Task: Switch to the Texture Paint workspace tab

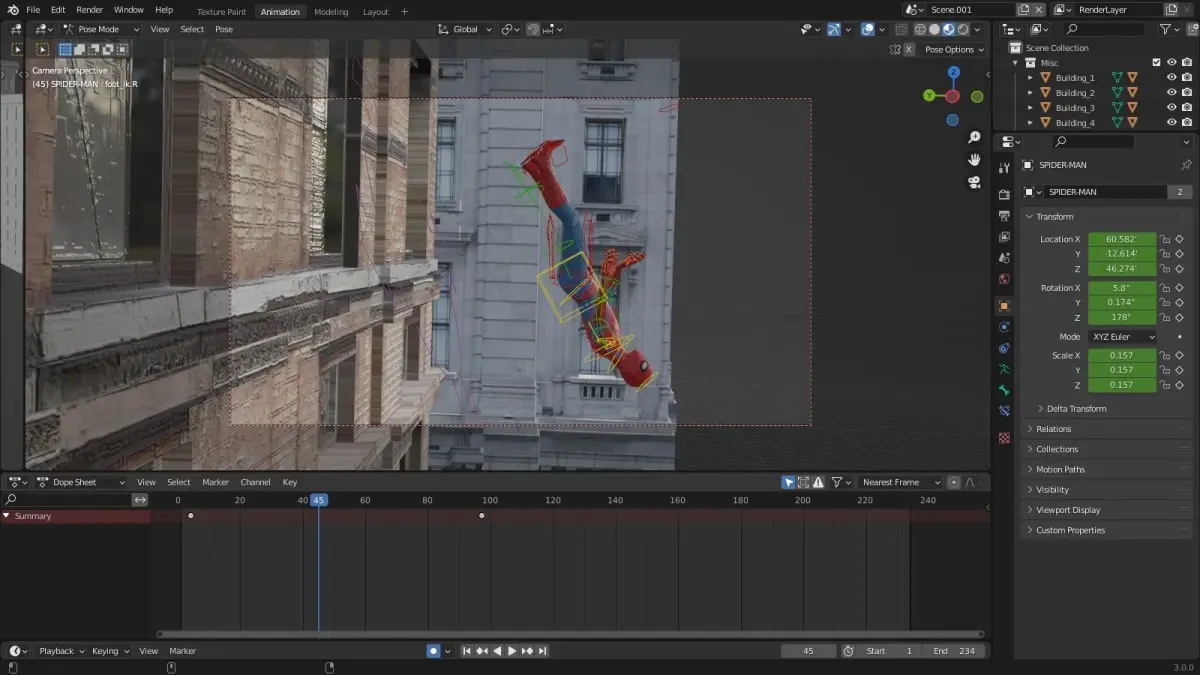Action: click(x=221, y=12)
